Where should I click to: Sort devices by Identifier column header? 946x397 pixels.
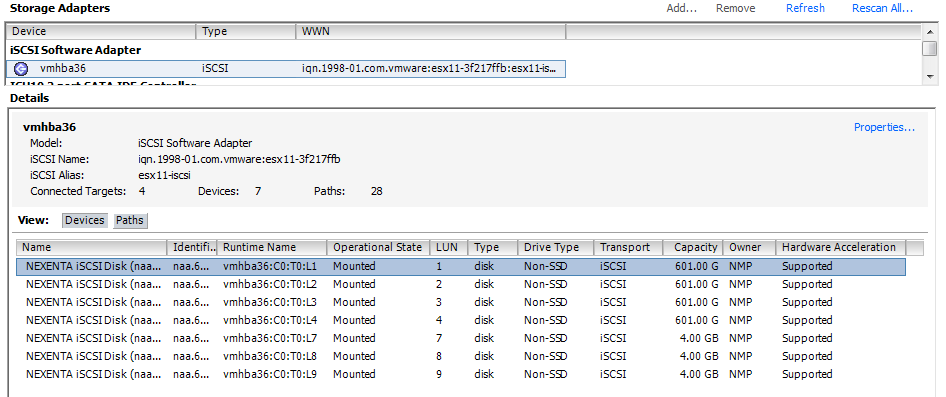[192, 247]
